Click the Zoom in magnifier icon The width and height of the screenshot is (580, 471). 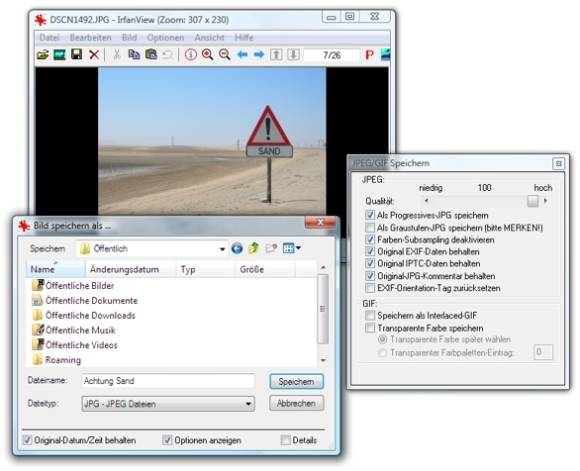[208, 55]
